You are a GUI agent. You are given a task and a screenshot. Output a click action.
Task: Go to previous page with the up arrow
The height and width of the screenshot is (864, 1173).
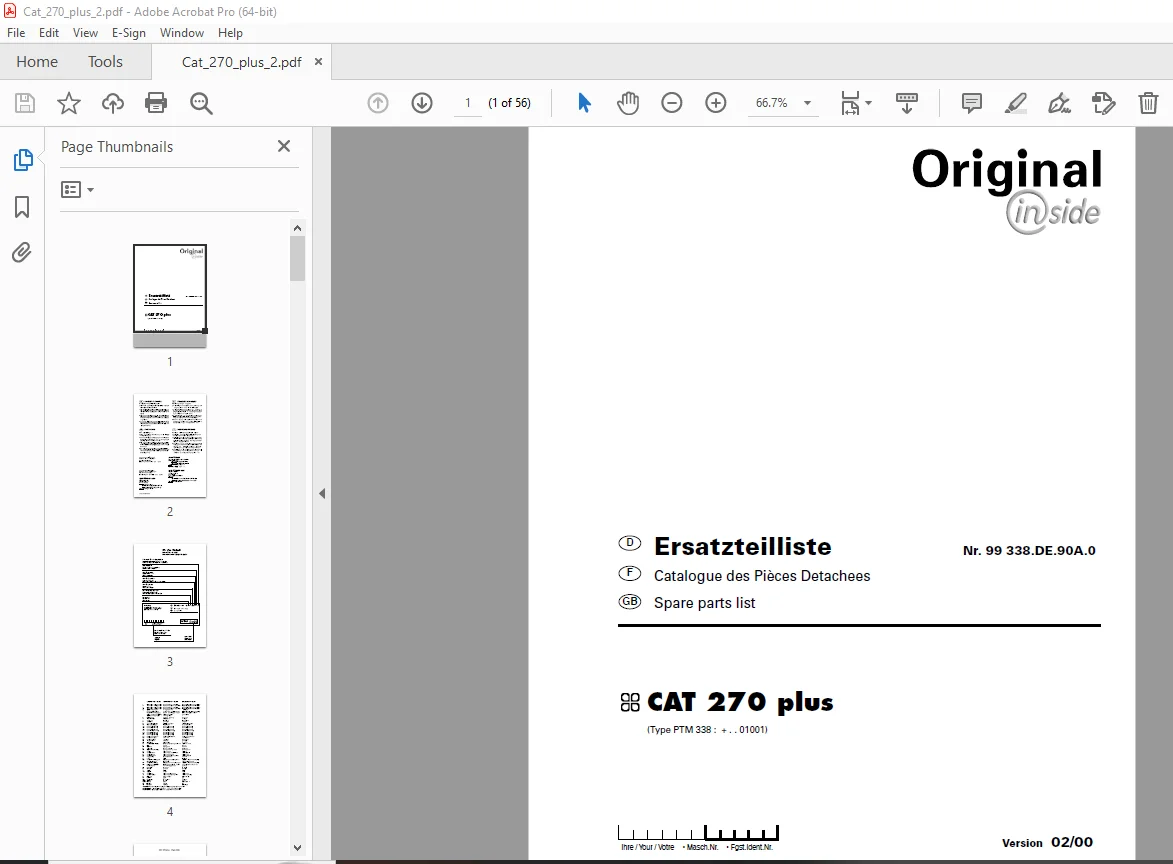pyautogui.click(x=378, y=103)
